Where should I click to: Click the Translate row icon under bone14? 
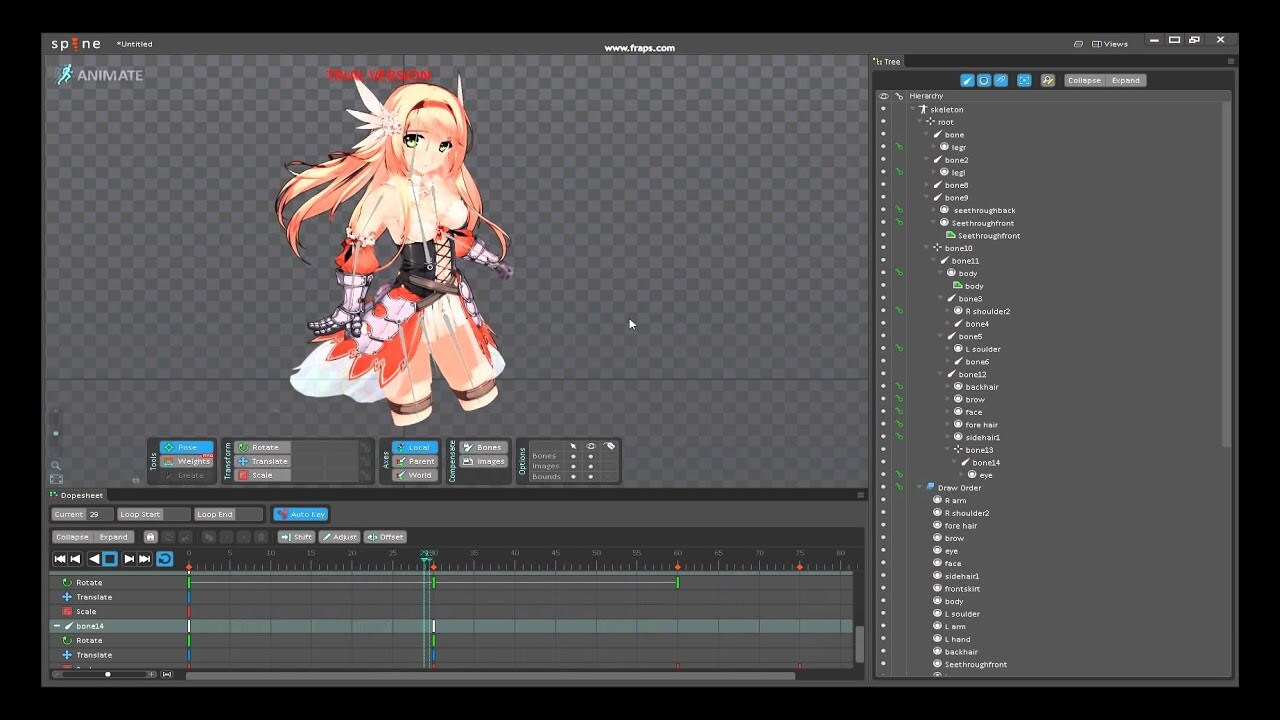[x=67, y=655]
